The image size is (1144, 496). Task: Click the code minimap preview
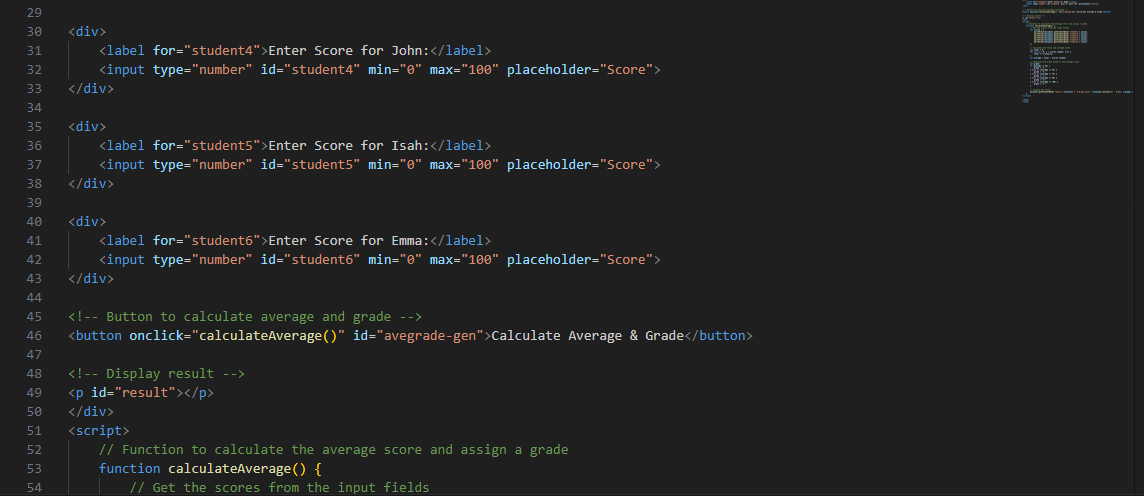(x=1078, y=51)
